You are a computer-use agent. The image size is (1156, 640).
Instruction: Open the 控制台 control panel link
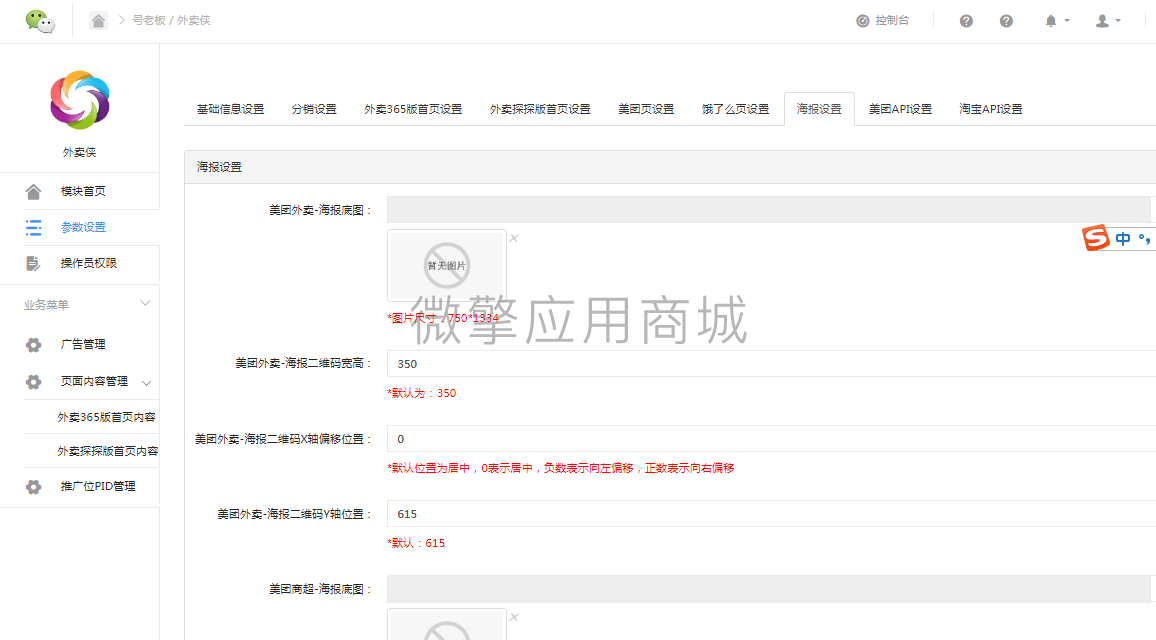click(x=882, y=21)
